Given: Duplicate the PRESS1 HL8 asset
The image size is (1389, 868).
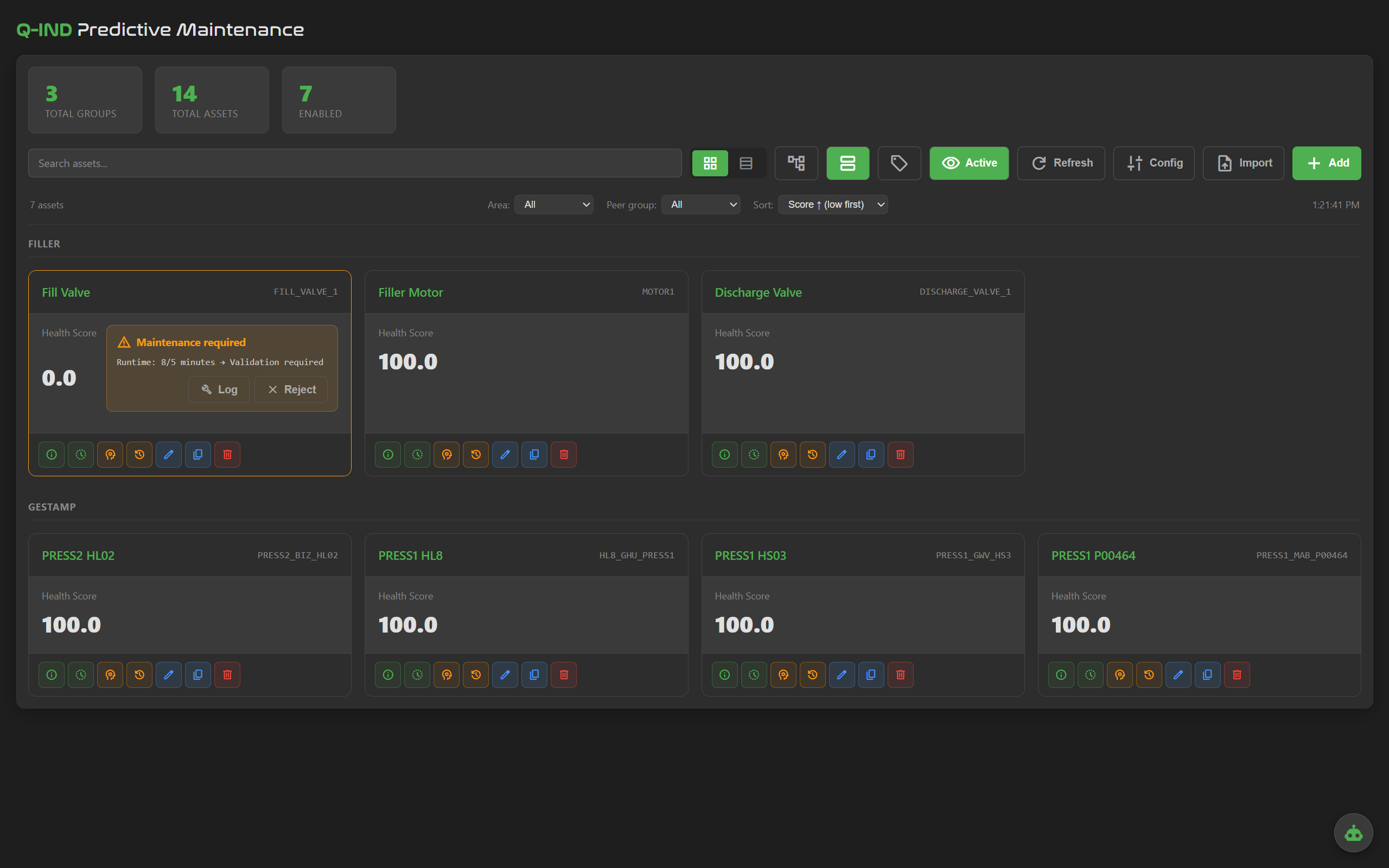Looking at the screenshot, I should [x=534, y=675].
